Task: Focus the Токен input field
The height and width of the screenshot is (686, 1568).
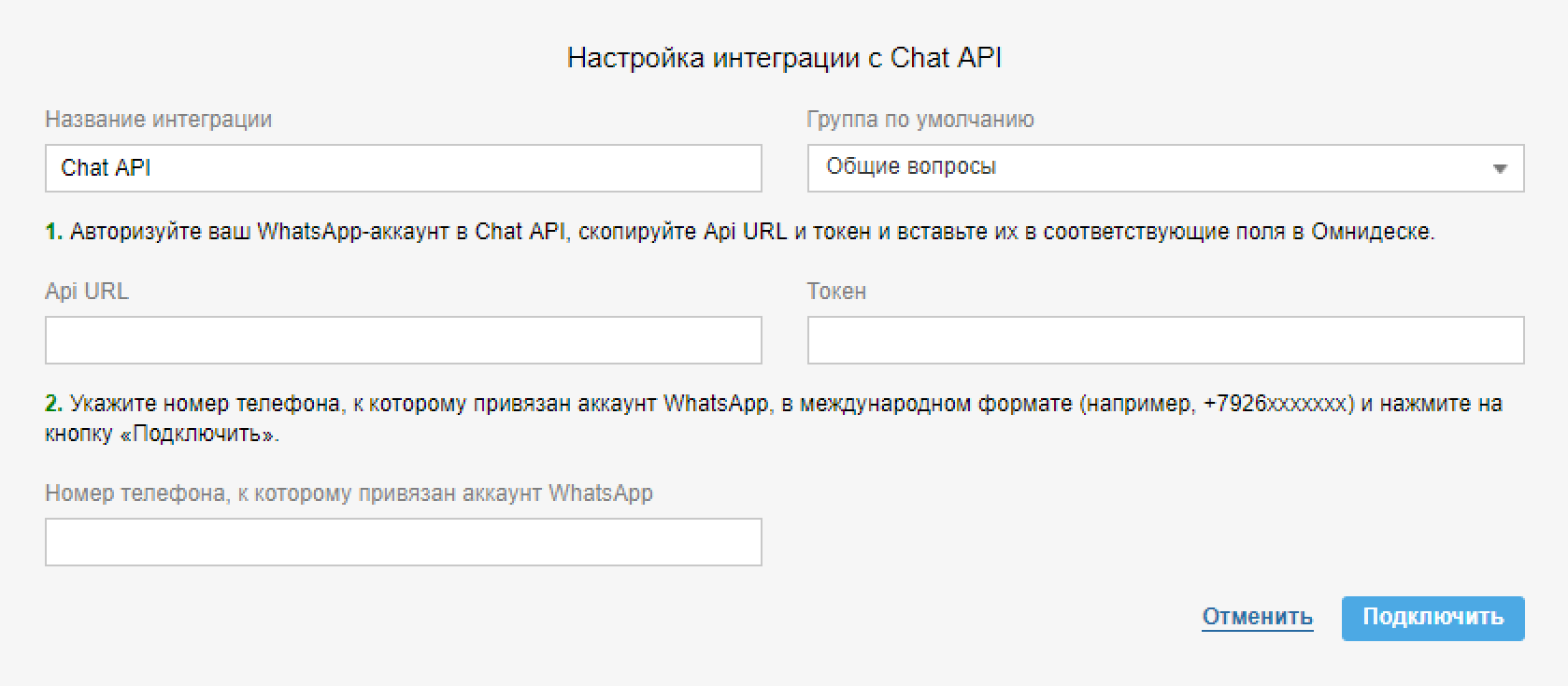Action: click(x=1165, y=340)
